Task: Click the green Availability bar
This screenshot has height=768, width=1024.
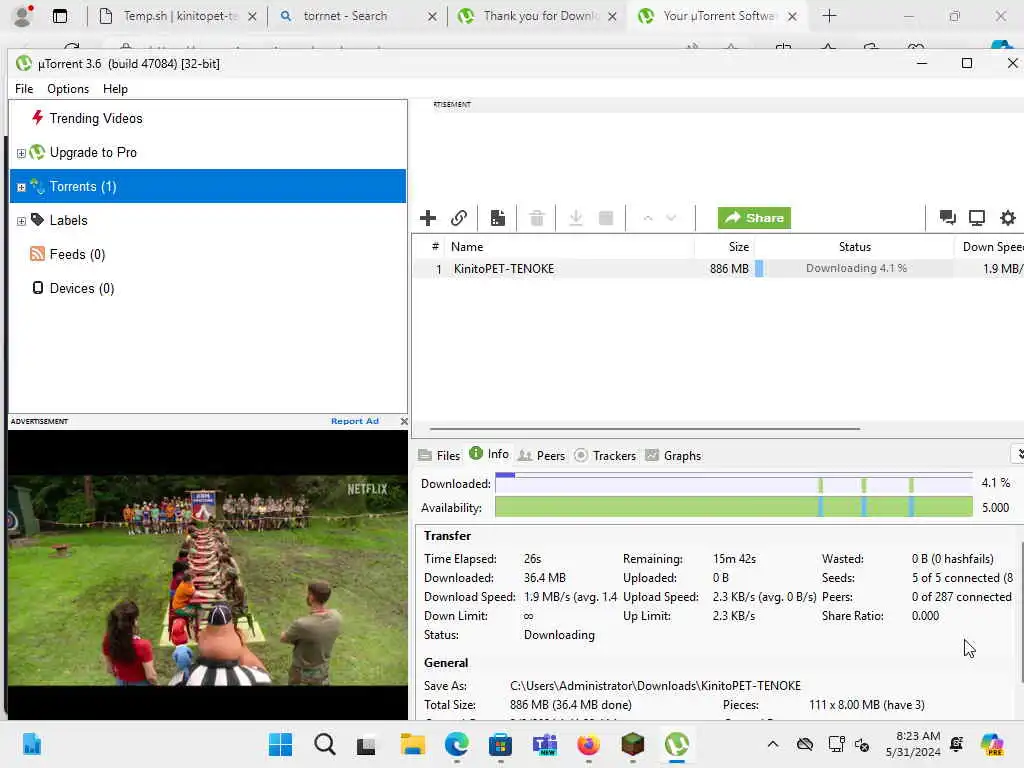Action: pyautogui.click(x=733, y=507)
